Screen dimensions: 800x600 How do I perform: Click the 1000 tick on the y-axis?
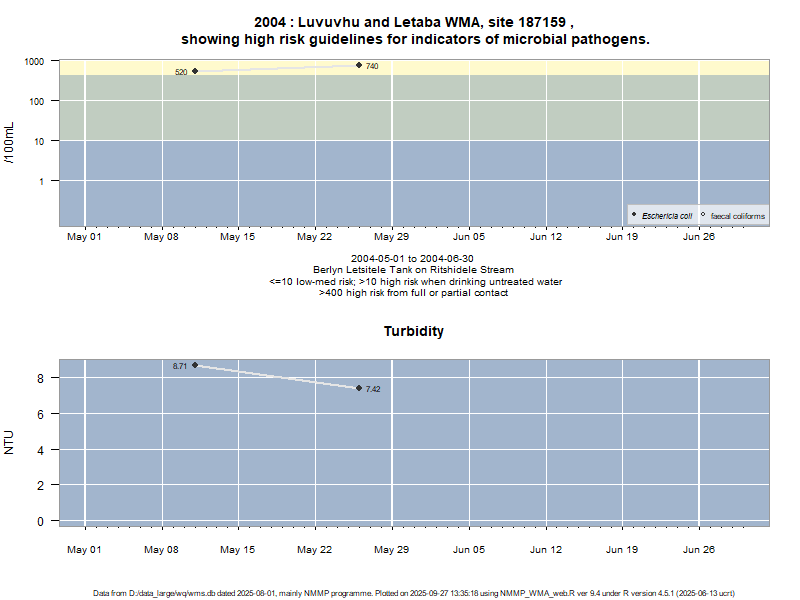coord(35,61)
